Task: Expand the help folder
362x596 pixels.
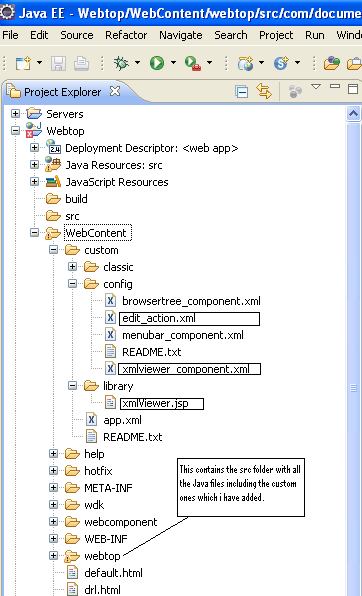Action: (x=53, y=454)
